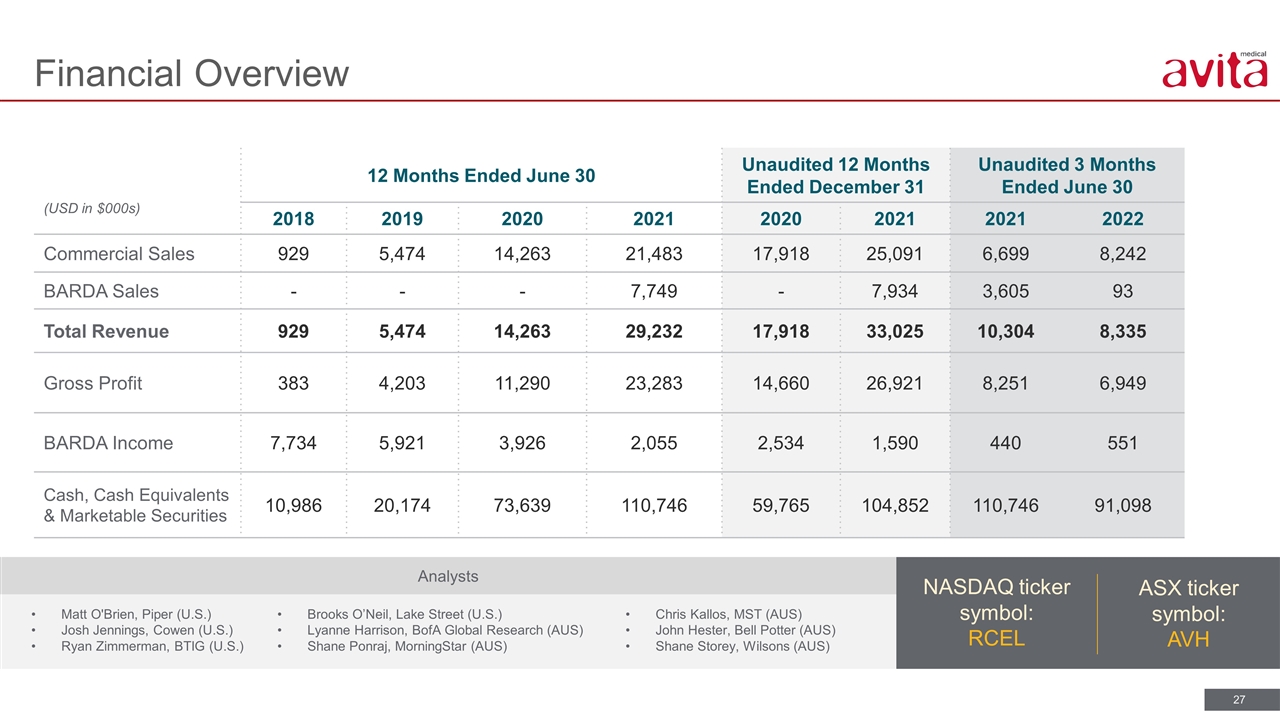The height and width of the screenshot is (720, 1280).
Task: Select BARDA Income value 2,534
Action: click(x=779, y=443)
